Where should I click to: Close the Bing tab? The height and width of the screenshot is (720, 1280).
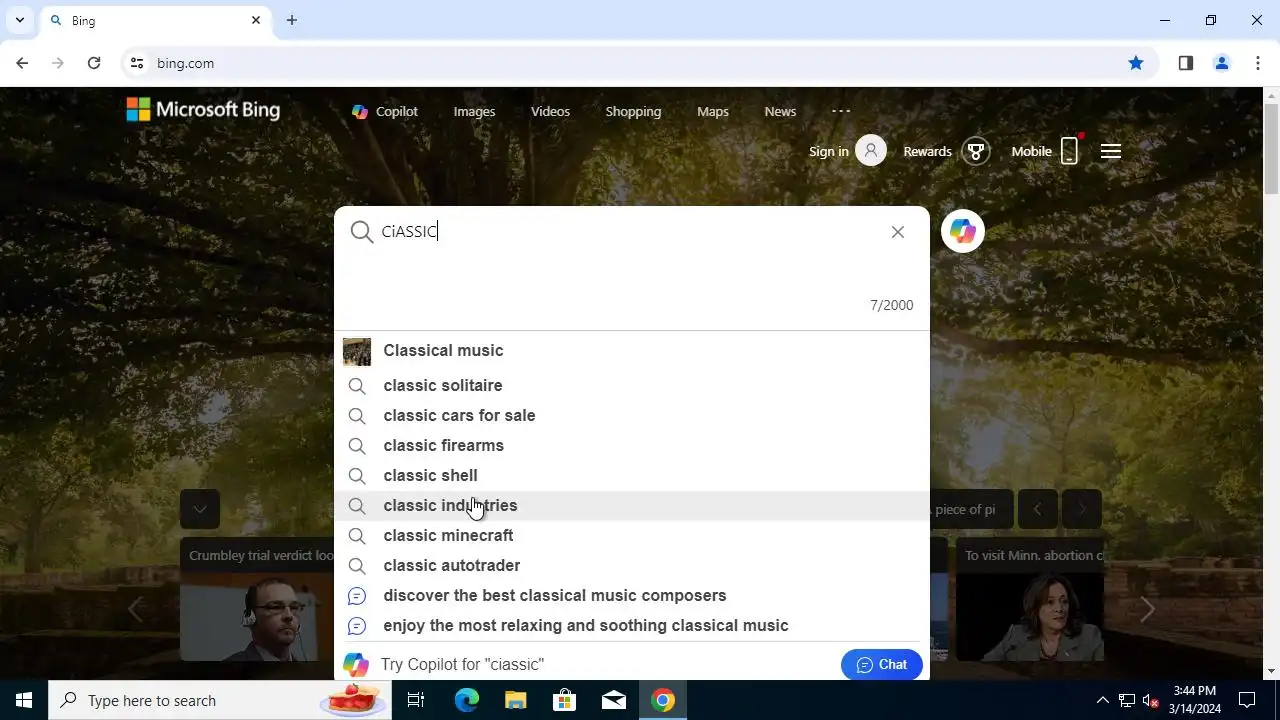coord(256,20)
